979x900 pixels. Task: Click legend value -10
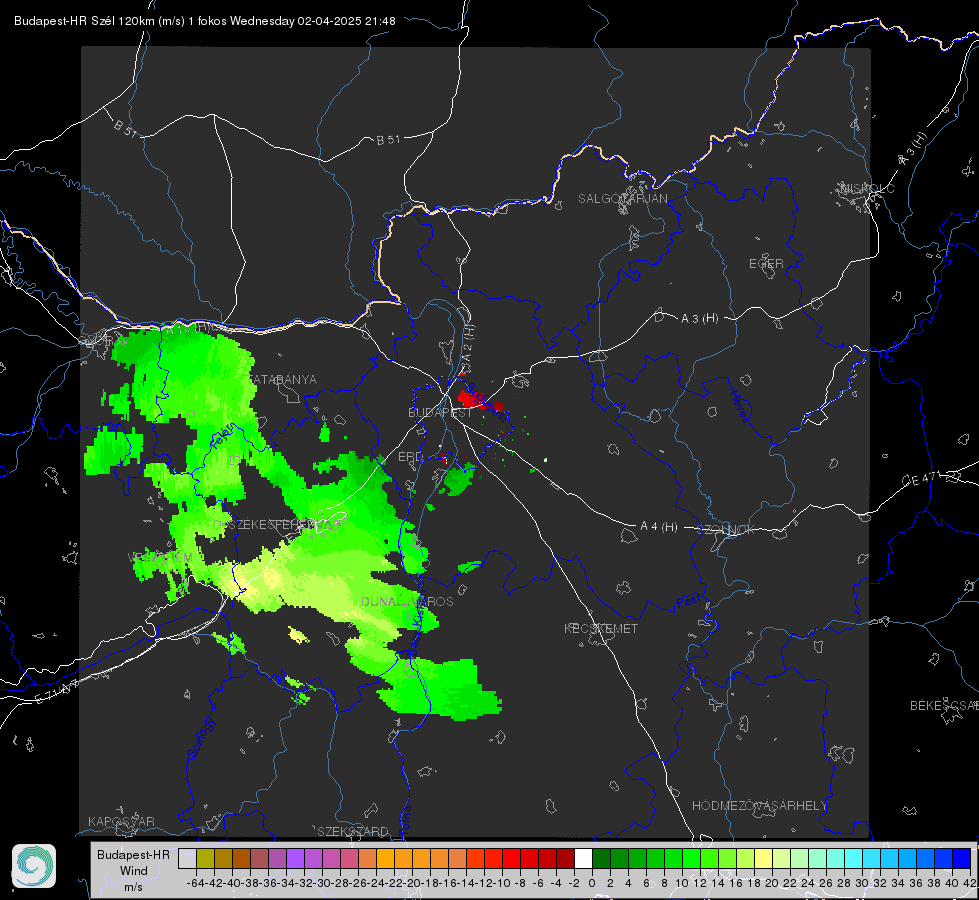(x=501, y=883)
